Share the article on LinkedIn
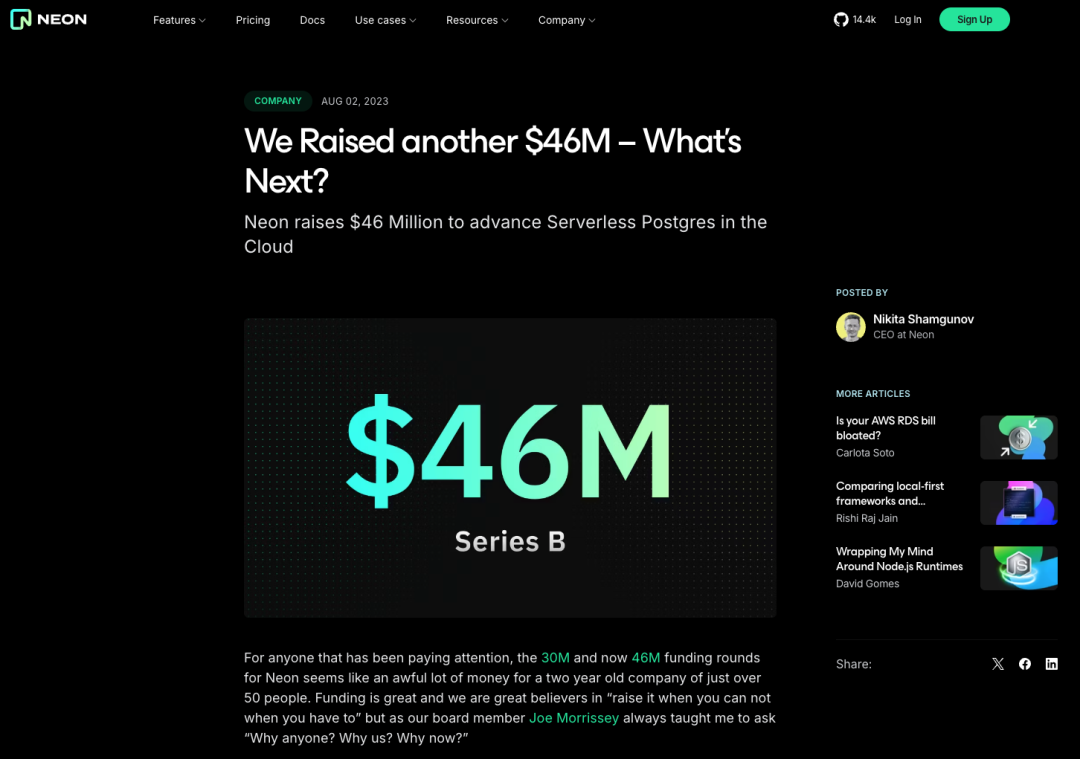This screenshot has width=1080, height=759. 1052,664
